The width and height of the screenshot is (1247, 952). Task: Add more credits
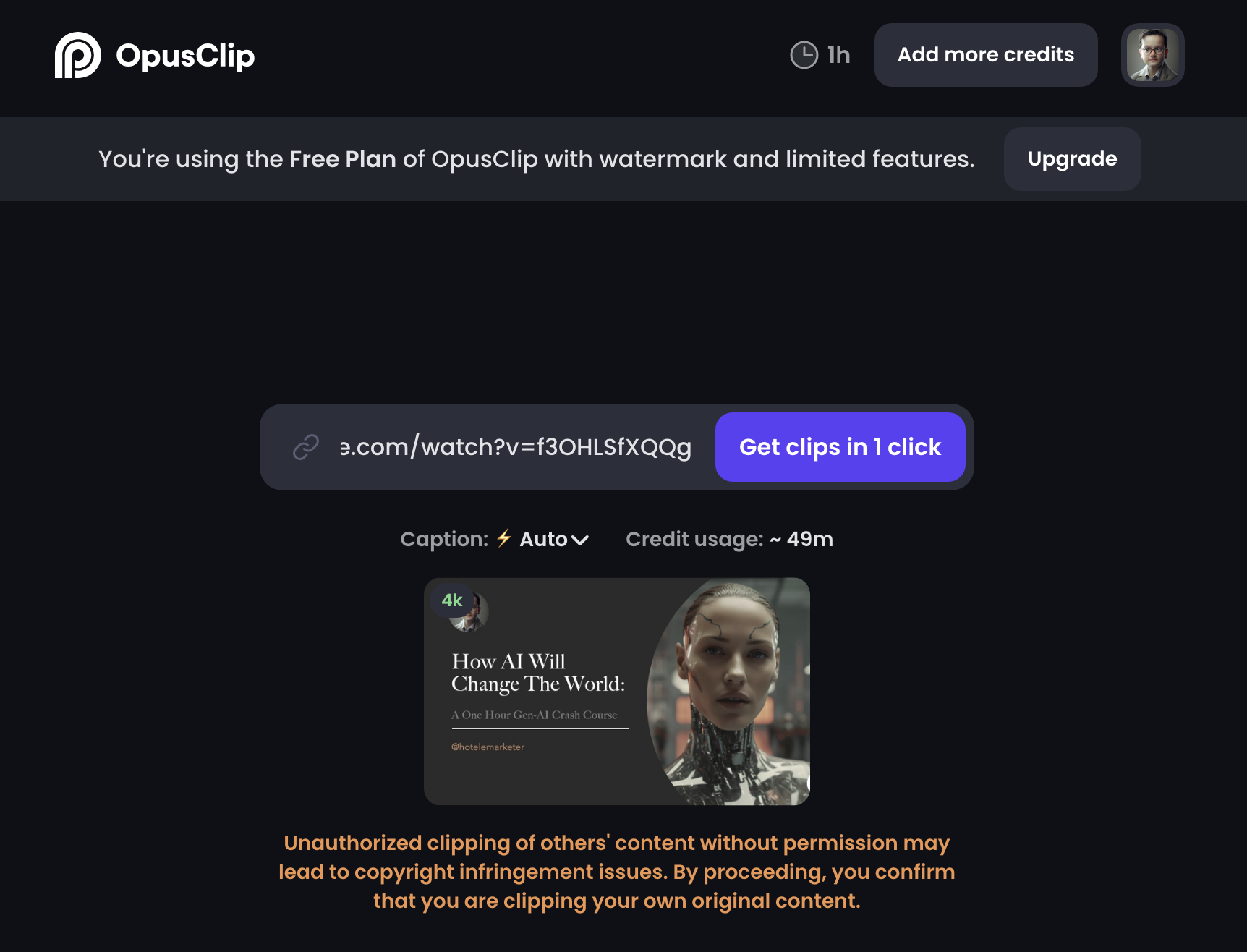point(986,55)
